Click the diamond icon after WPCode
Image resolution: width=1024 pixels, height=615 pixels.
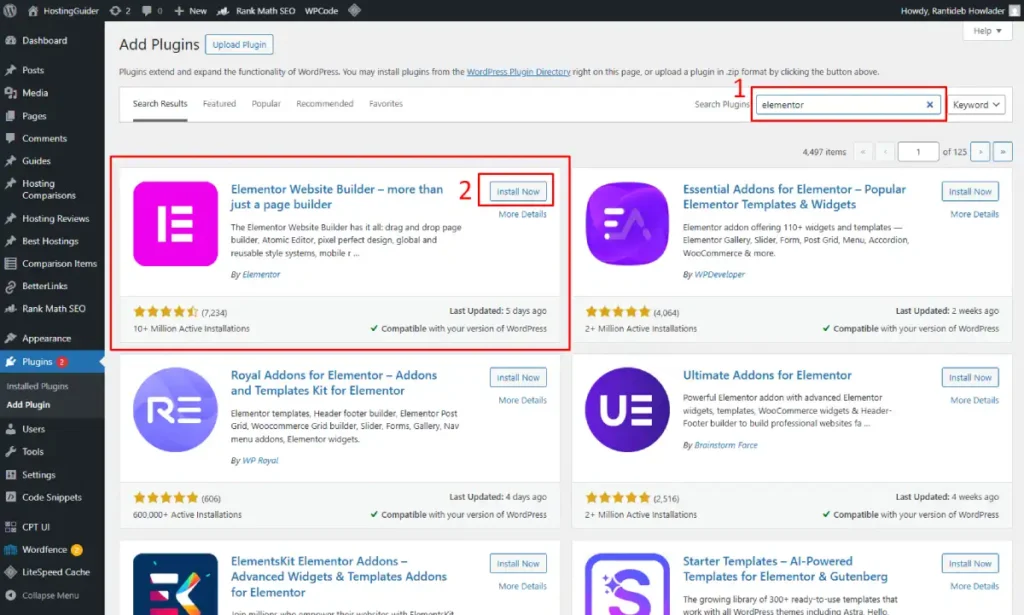click(x=355, y=10)
